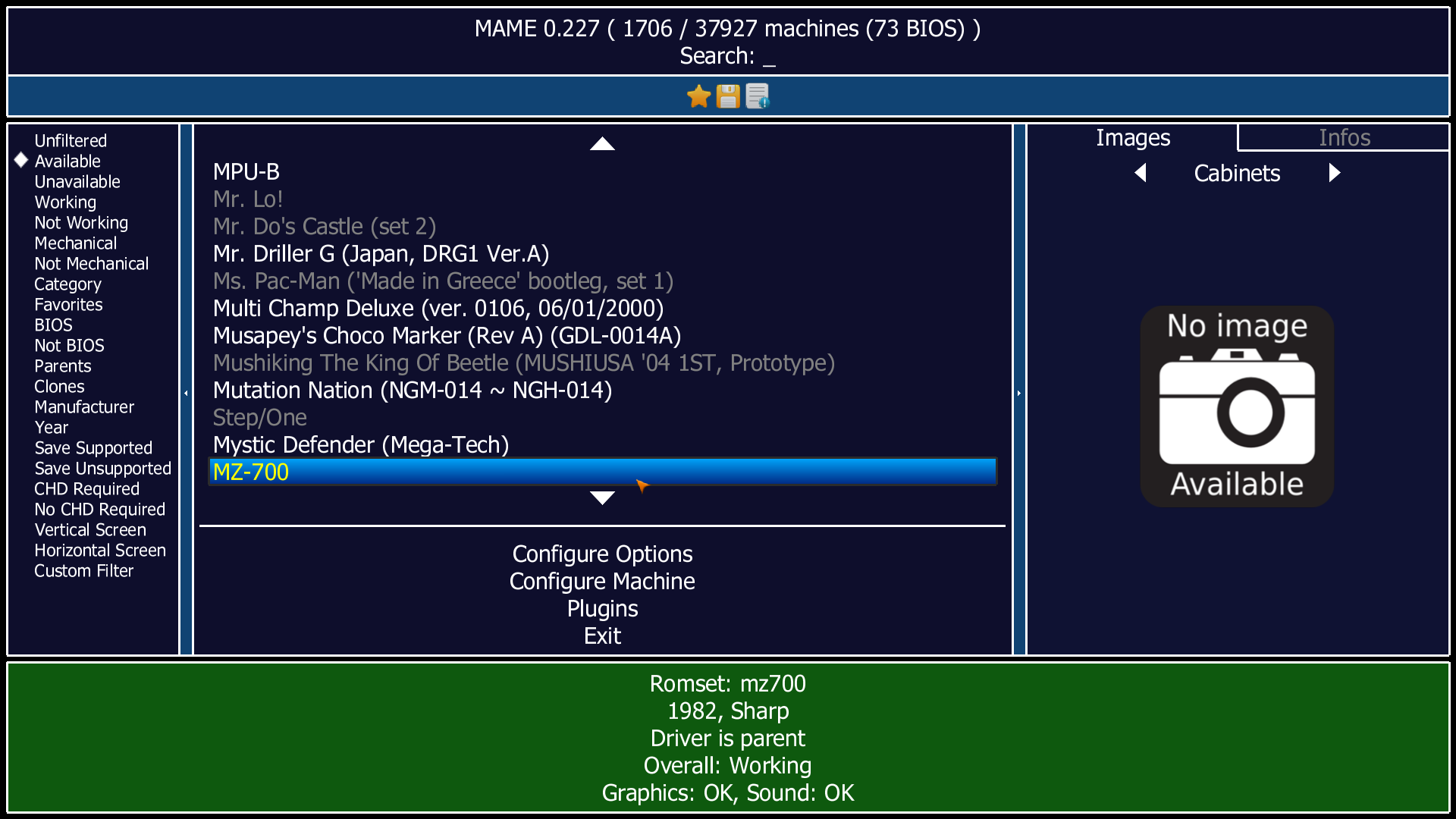
Task: Select the Not BIOS filter
Action: 69,345
